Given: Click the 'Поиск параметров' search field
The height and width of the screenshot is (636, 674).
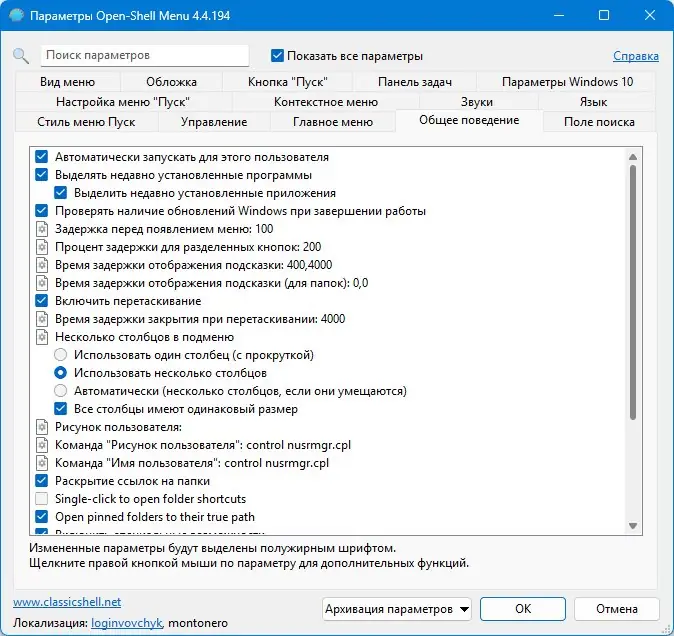Looking at the screenshot, I should click(x=145, y=55).
